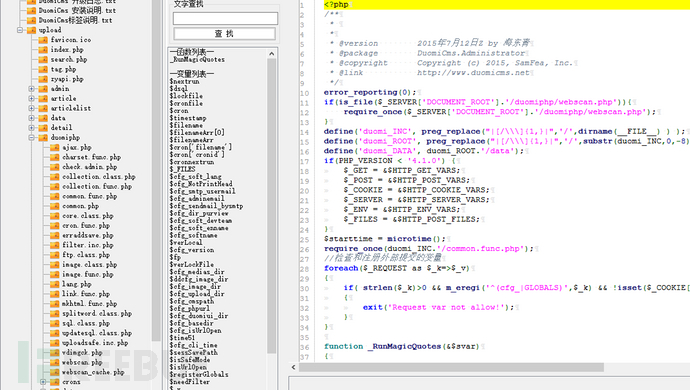The width and height of the screenshot is (690, 390).
Task: Open the tag.php file
Action: click(x=63, y=69)
